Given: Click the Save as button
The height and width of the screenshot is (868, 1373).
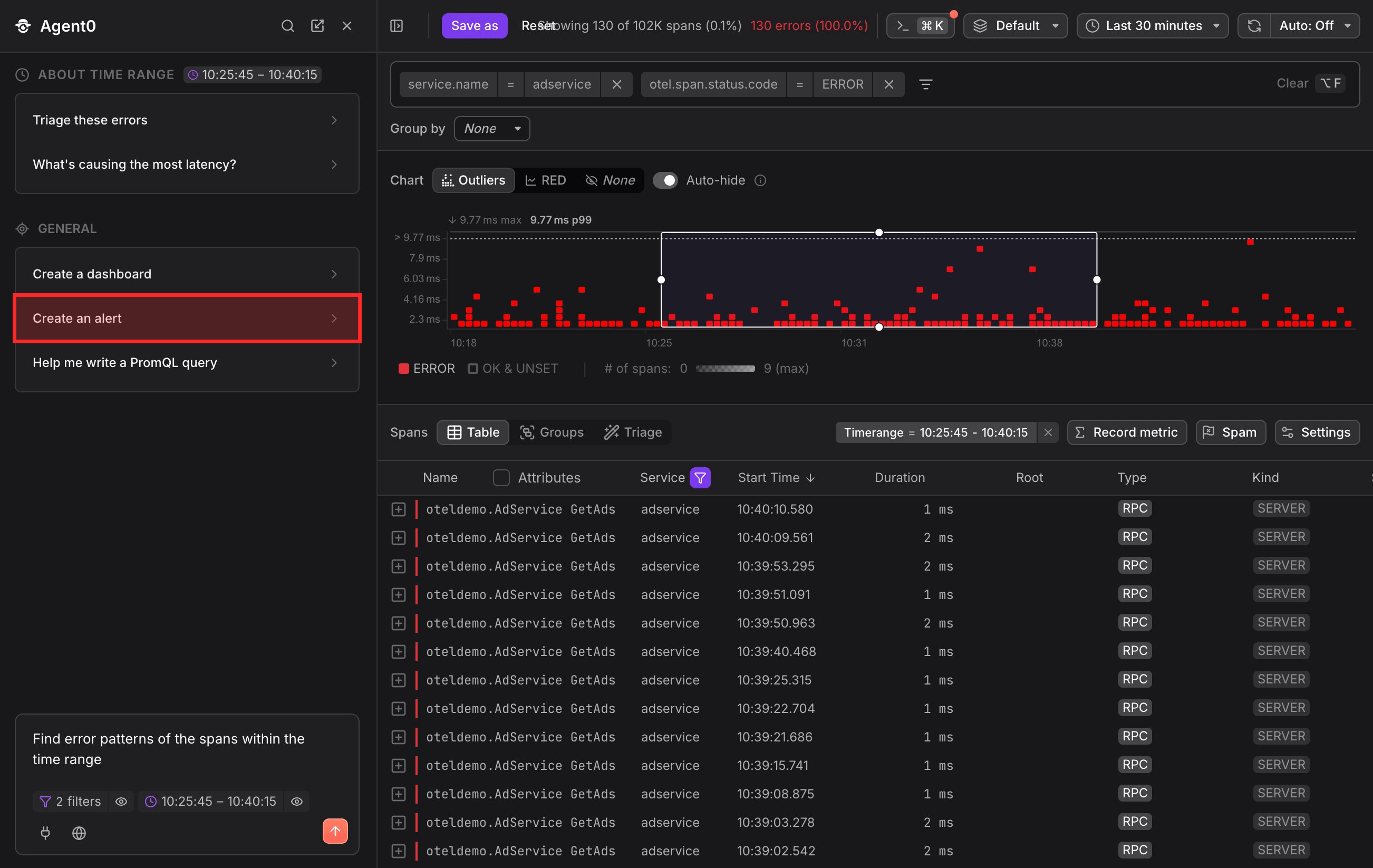Looking at the screenshot, I should point(475,26).
